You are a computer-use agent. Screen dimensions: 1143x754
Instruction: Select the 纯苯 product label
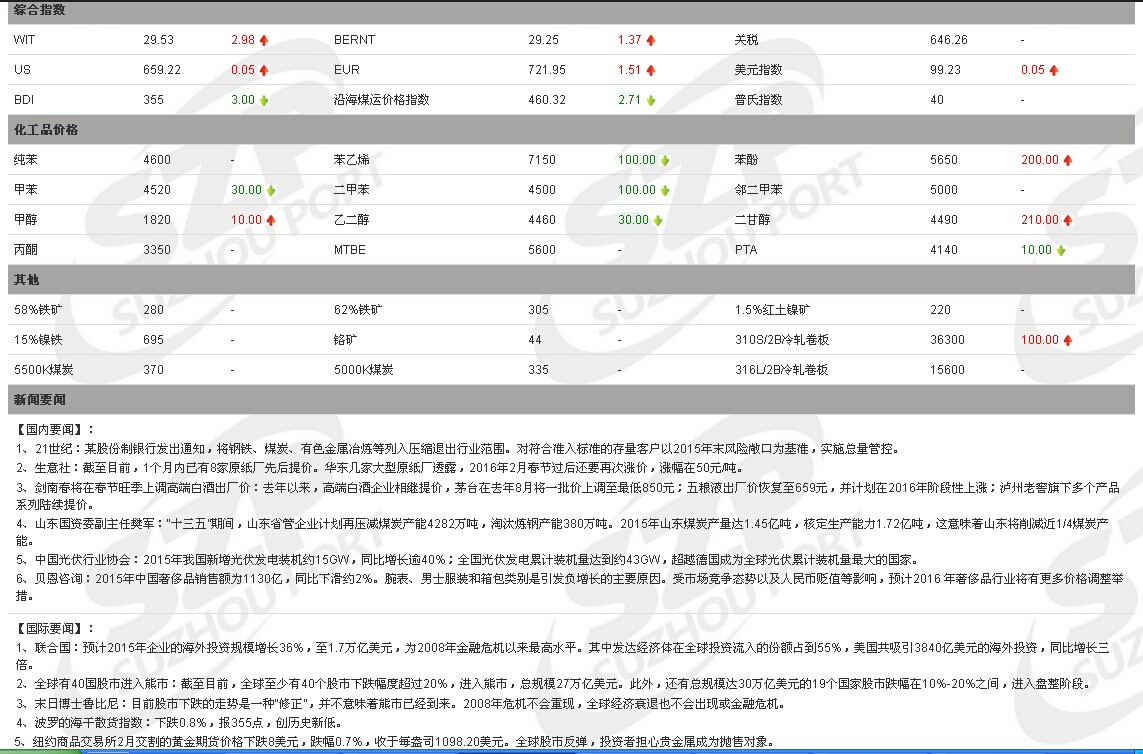[x=26, y=160]
